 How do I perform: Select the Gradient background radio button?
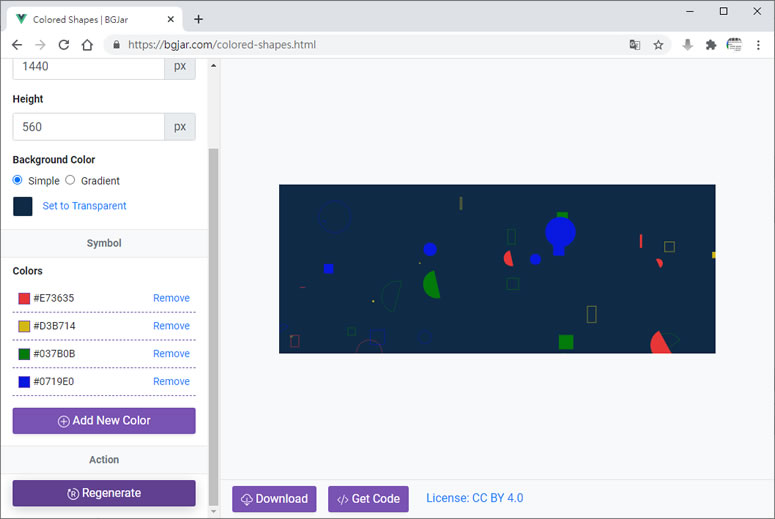pos(70,180)
